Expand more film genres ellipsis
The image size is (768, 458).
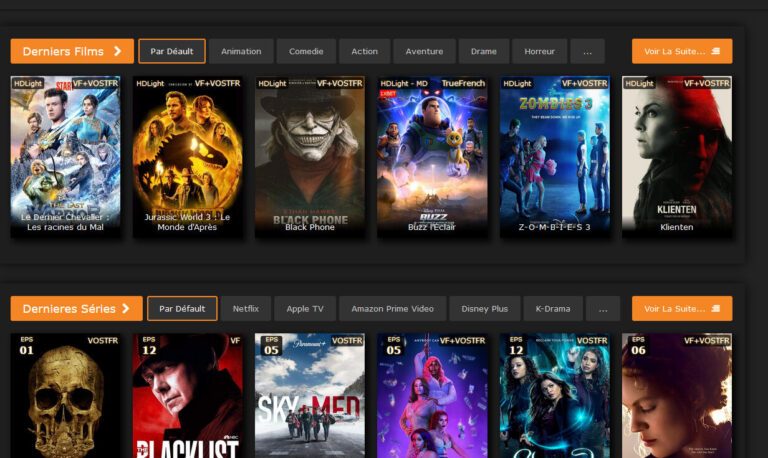(x=587, y=51)
